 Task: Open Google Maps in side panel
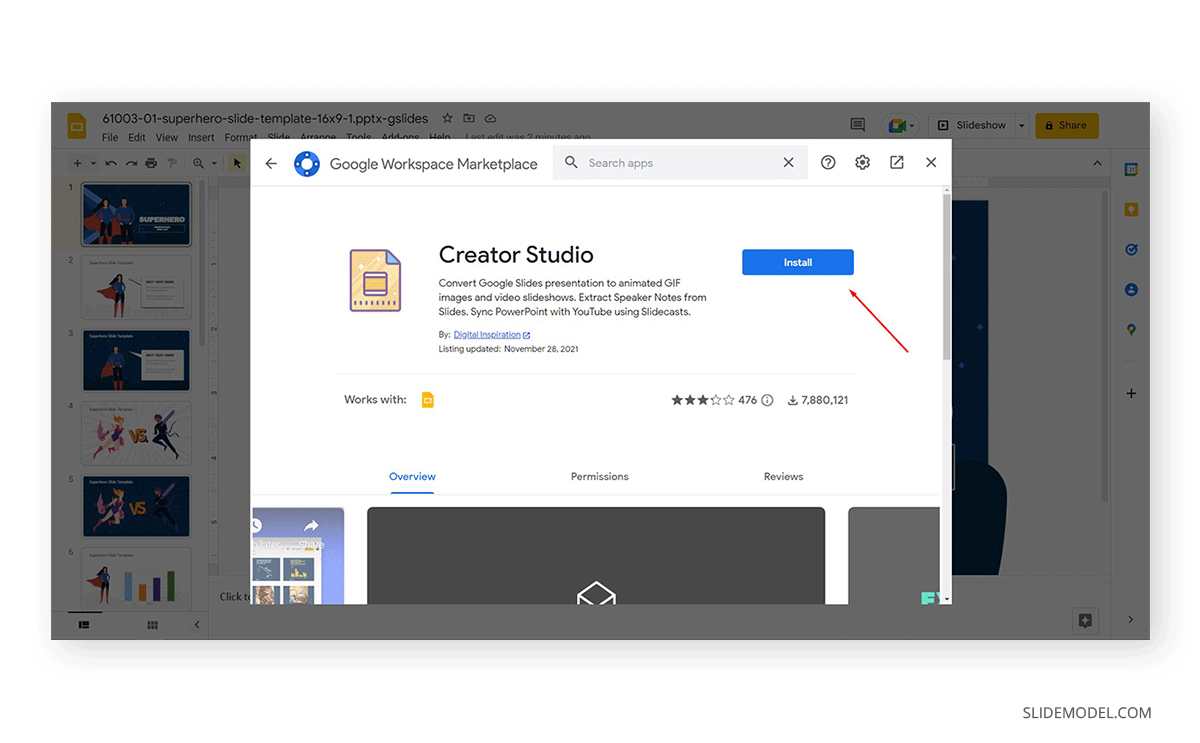pyautogui.click(x=1131, y=329)
